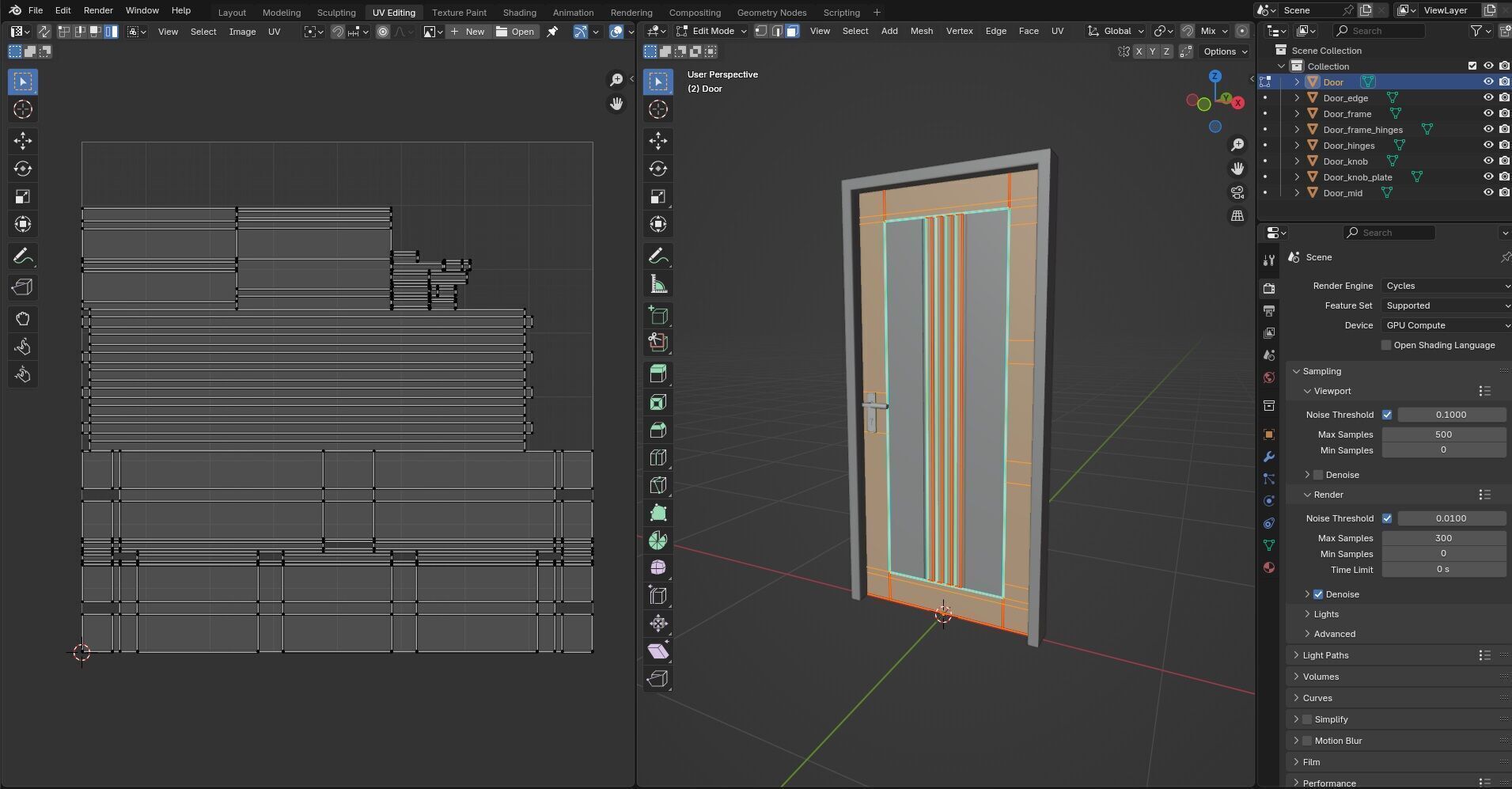The width and height of the screenshot is (1512, 789).
Task: Select the Annotate tool in UV editor
Action: click(x=22, y=256)
